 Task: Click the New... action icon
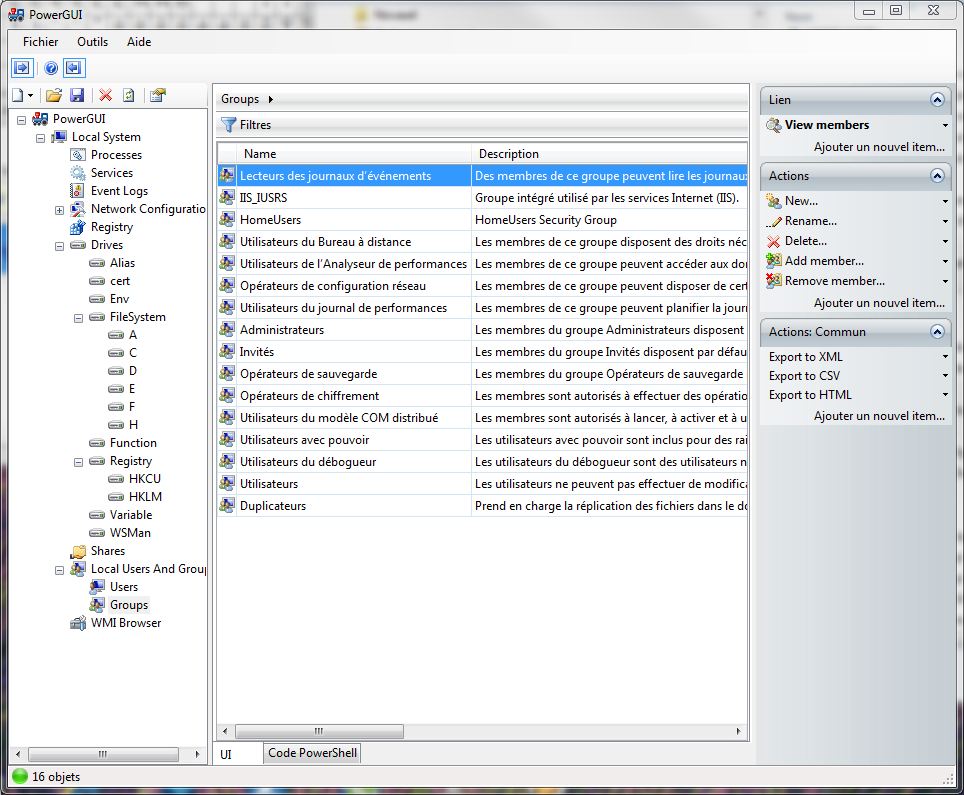click(773, 200)
